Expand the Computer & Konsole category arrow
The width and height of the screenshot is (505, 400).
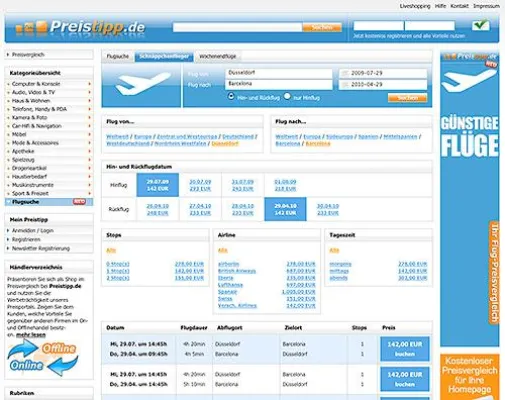(89, 84)
